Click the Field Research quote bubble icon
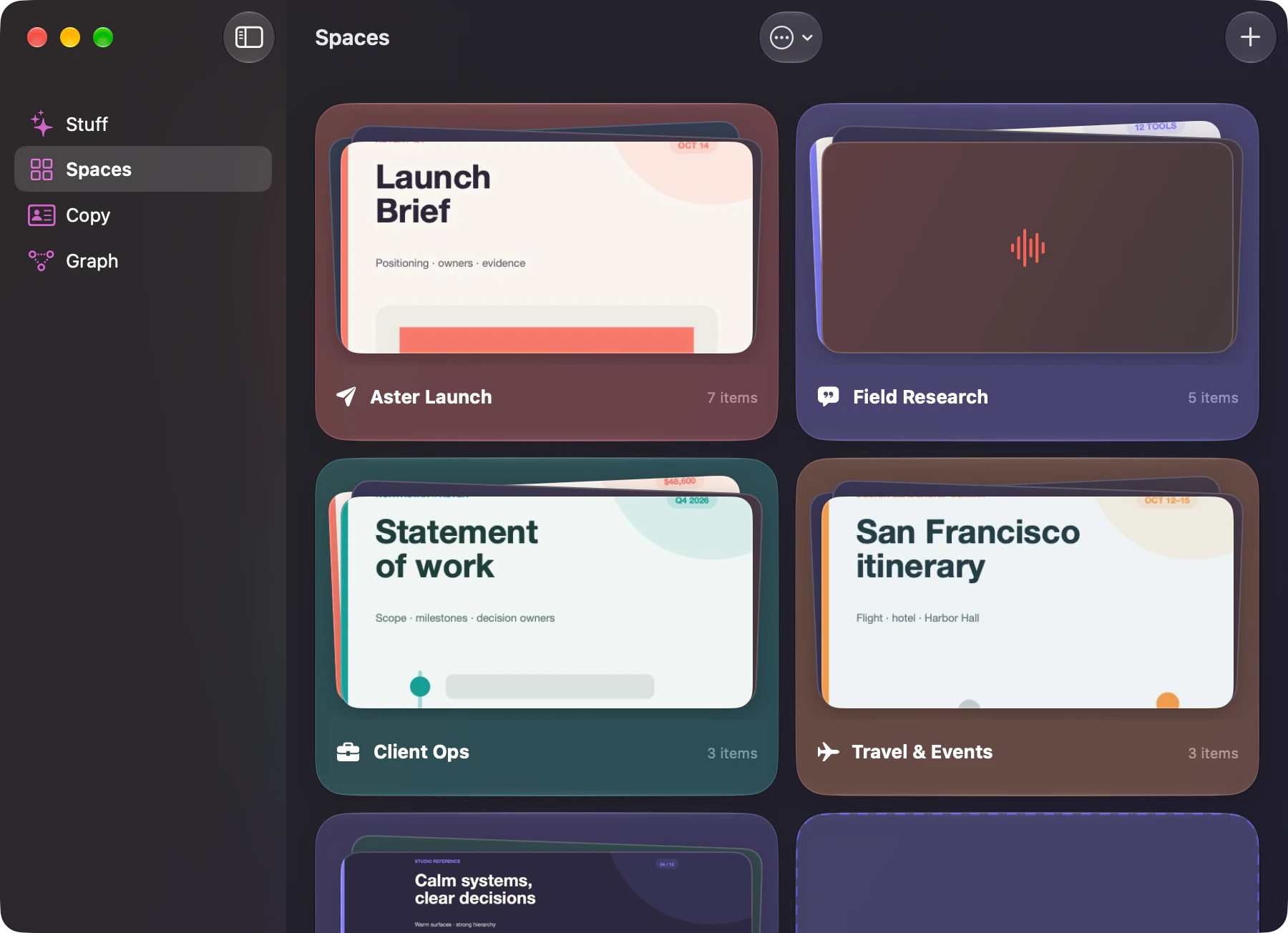Screen dimensions: 1288x933 point(828,396)
